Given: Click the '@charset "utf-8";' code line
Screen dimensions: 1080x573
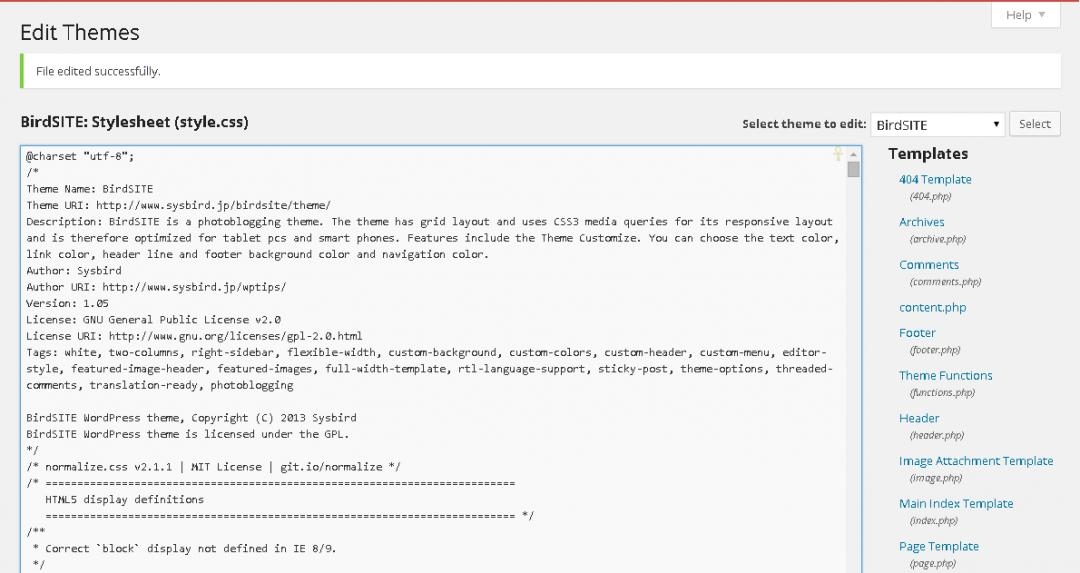Looking at the screenshot, I should (x=80, y=156).
